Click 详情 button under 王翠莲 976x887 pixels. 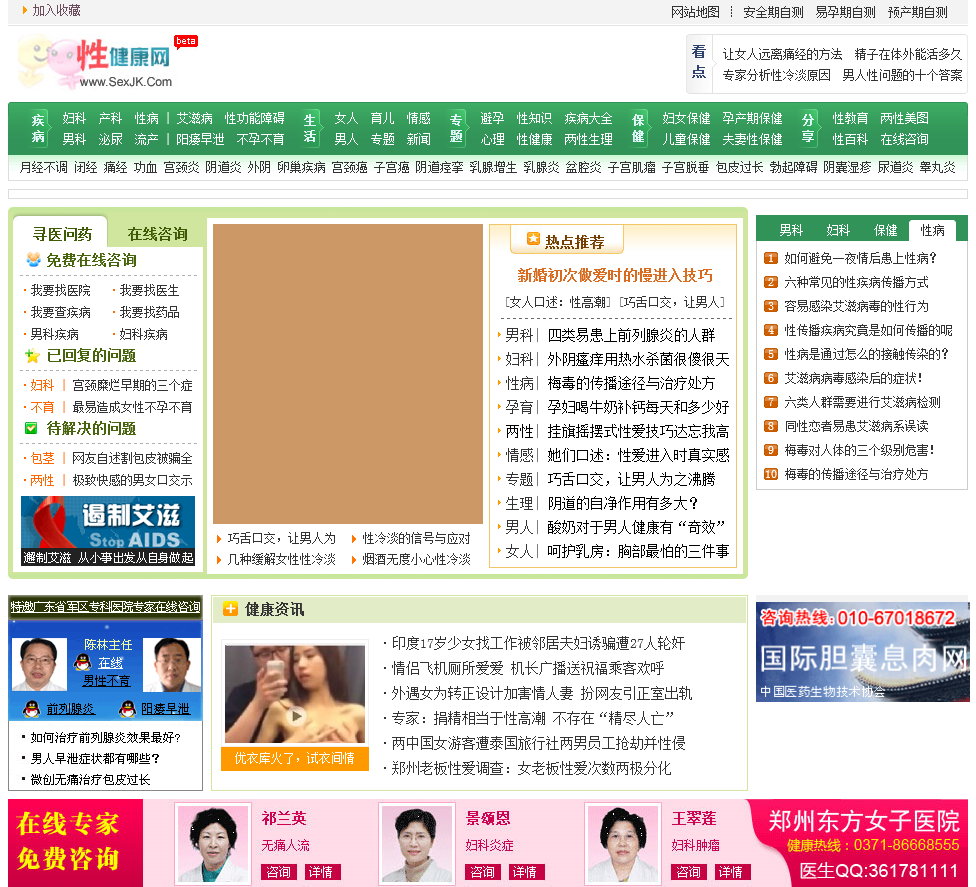[x=731, y=872]
